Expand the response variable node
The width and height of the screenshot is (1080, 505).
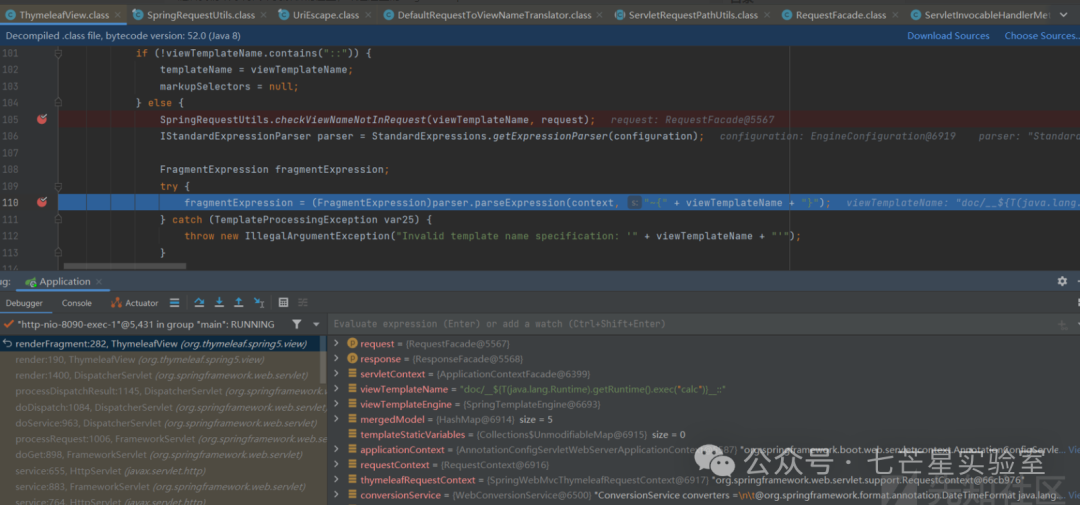(336, 359)
